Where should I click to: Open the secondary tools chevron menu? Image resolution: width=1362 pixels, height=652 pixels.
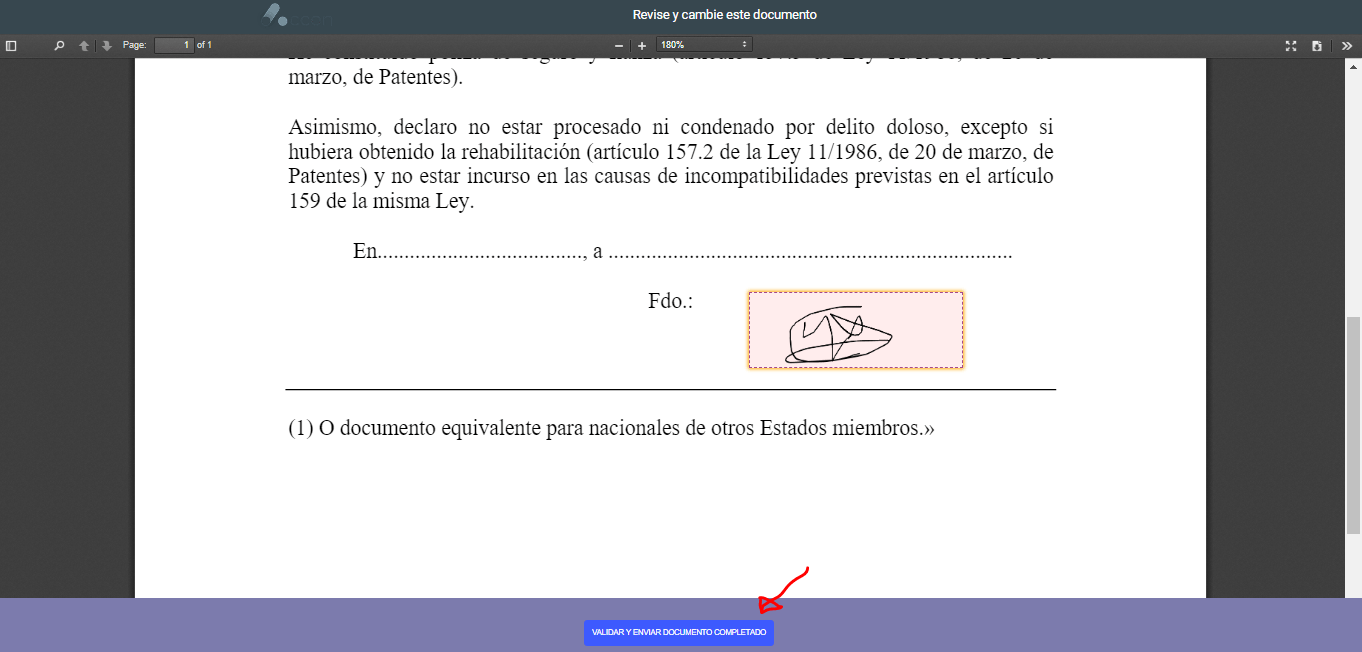point(1347,45)
